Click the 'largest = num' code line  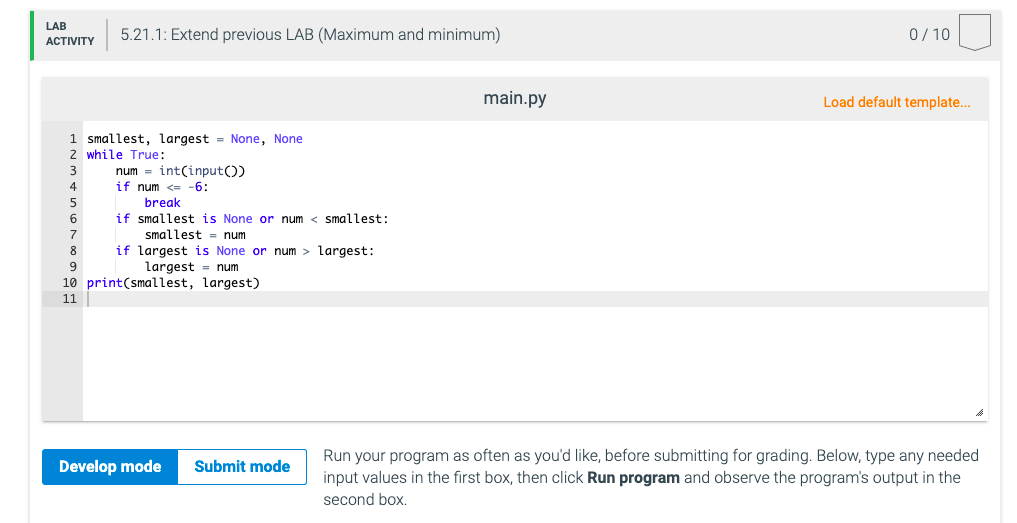[191, 267]
